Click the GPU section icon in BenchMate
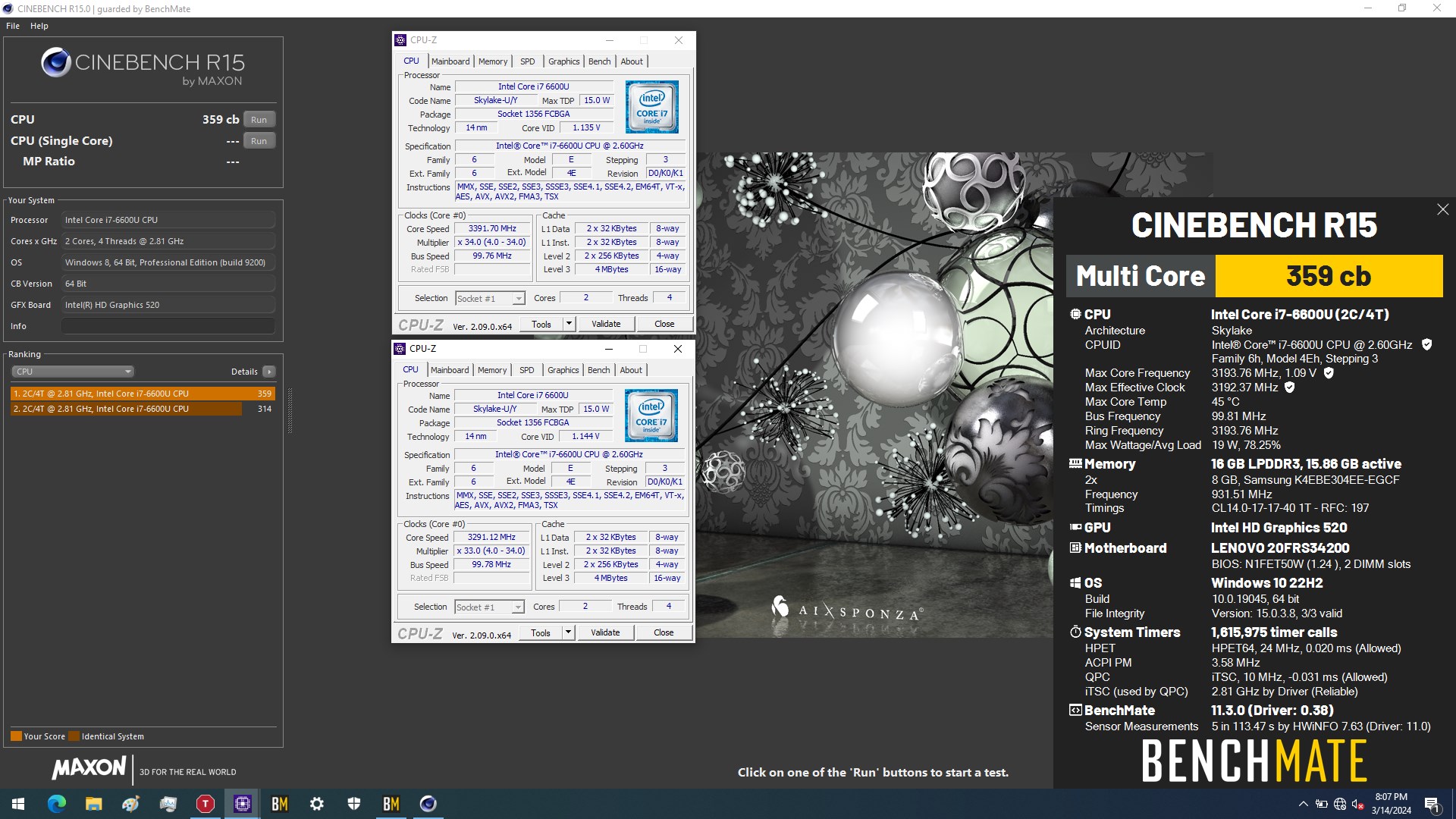 pyautogui.click(x=1075, y=527)
